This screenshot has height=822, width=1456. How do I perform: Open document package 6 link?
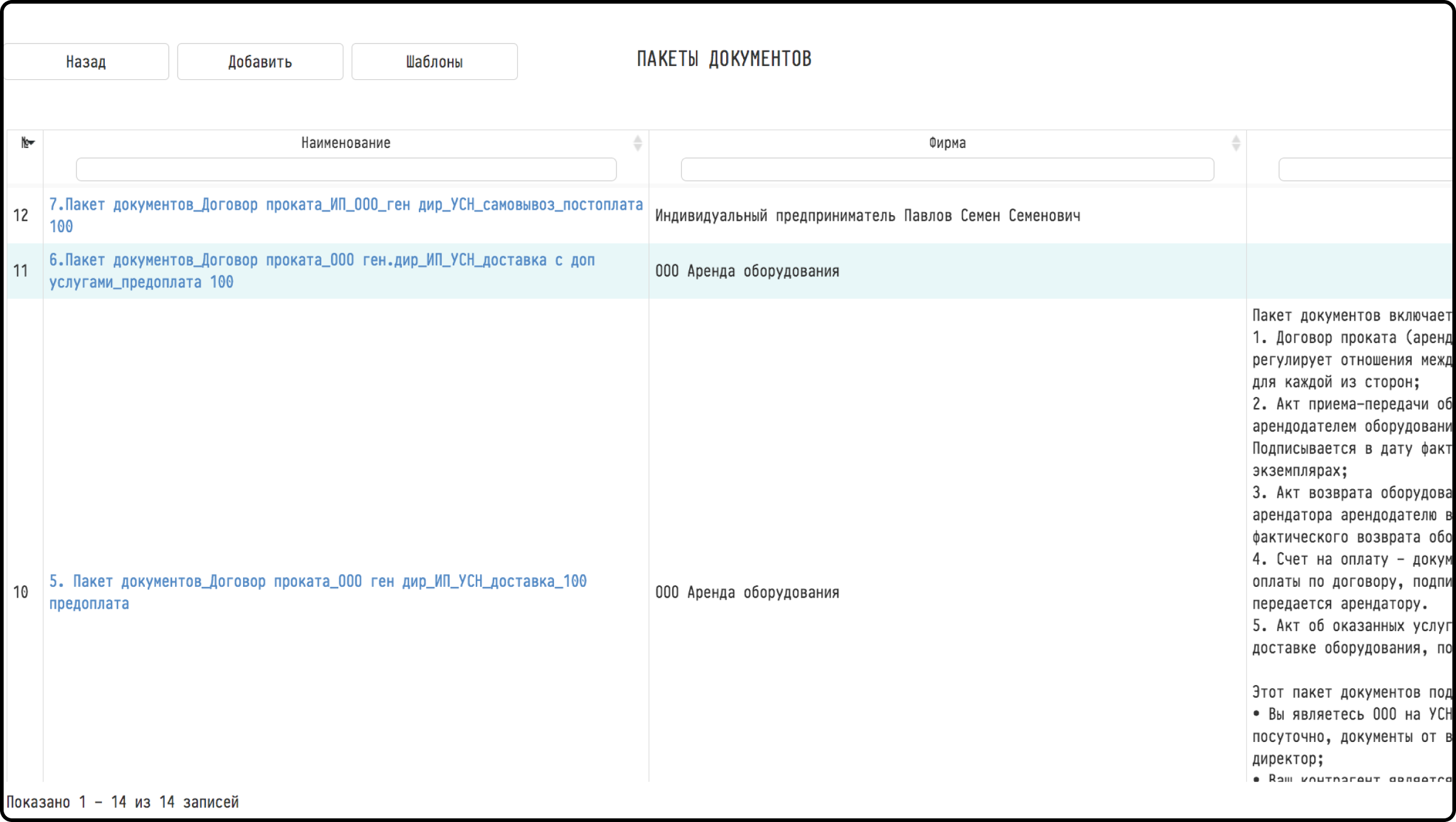tap(322, 271)
